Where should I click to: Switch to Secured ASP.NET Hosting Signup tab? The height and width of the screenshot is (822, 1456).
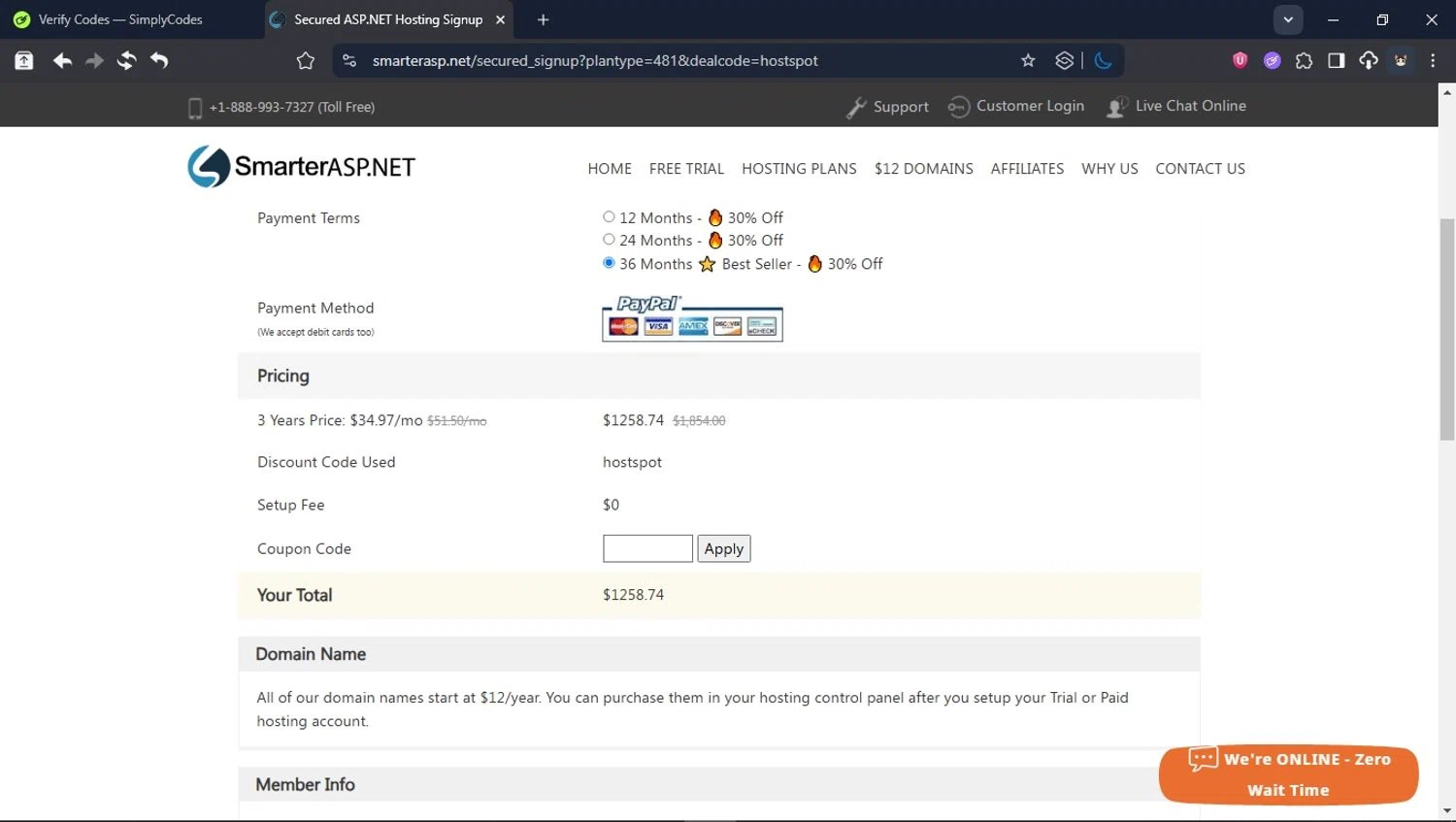point(388,19)
